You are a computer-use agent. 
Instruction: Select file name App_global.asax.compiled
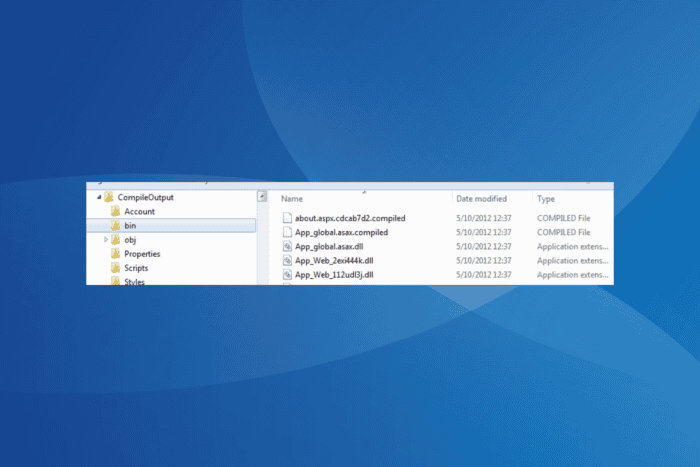pyautogui.click(x=341, y=232)
